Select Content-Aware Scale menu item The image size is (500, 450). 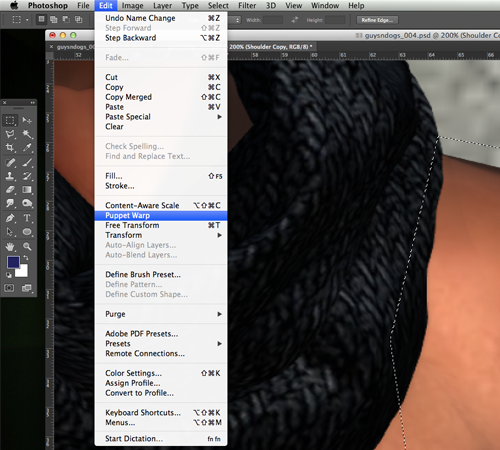click(x=161, y=205)
